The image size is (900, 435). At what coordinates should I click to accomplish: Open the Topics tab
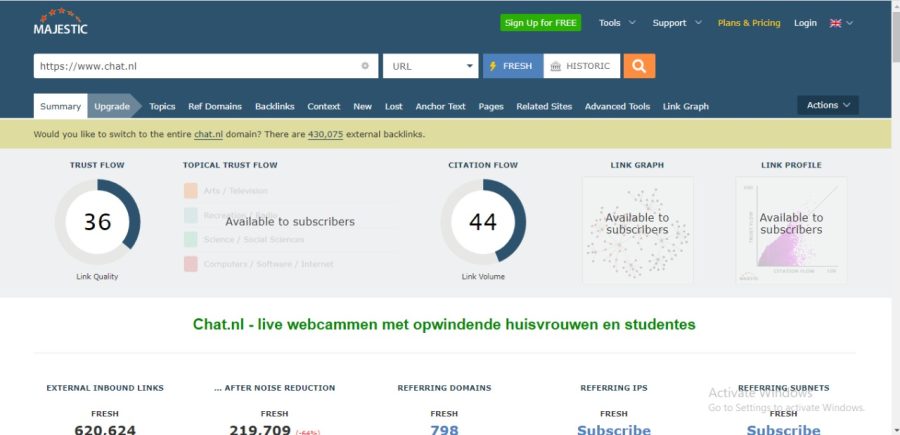162,106
